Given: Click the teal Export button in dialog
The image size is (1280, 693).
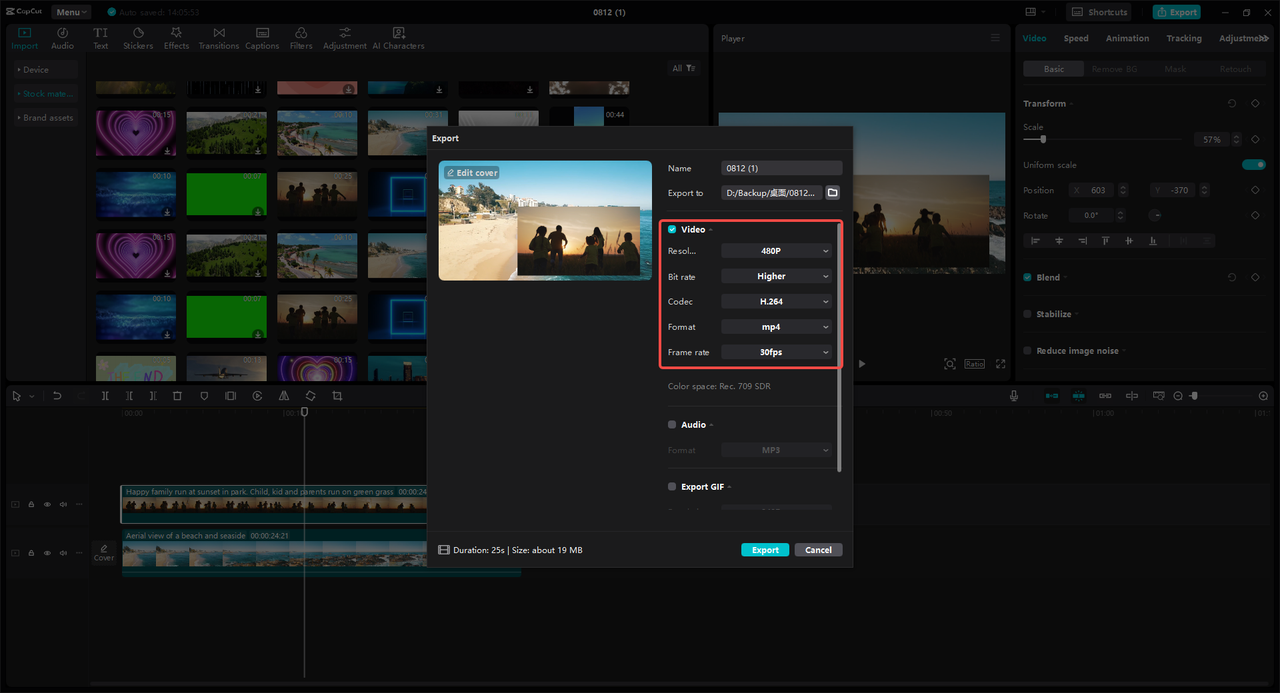Looking at the screenshot, I should pyautogui.click(x=765, y=550).
